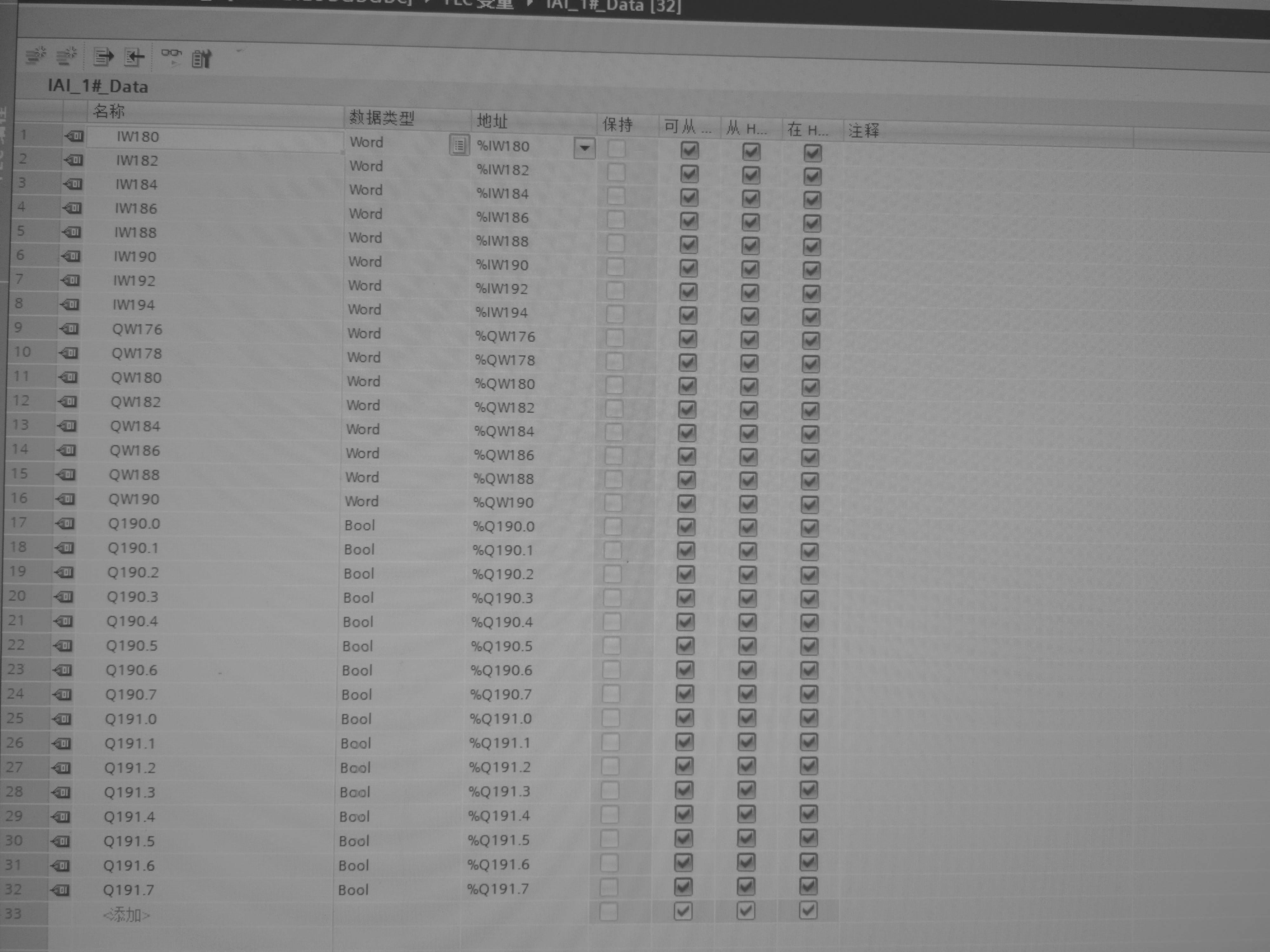Uncheck 在 H... visible checkbox for Q191.7

pos(808,887)
